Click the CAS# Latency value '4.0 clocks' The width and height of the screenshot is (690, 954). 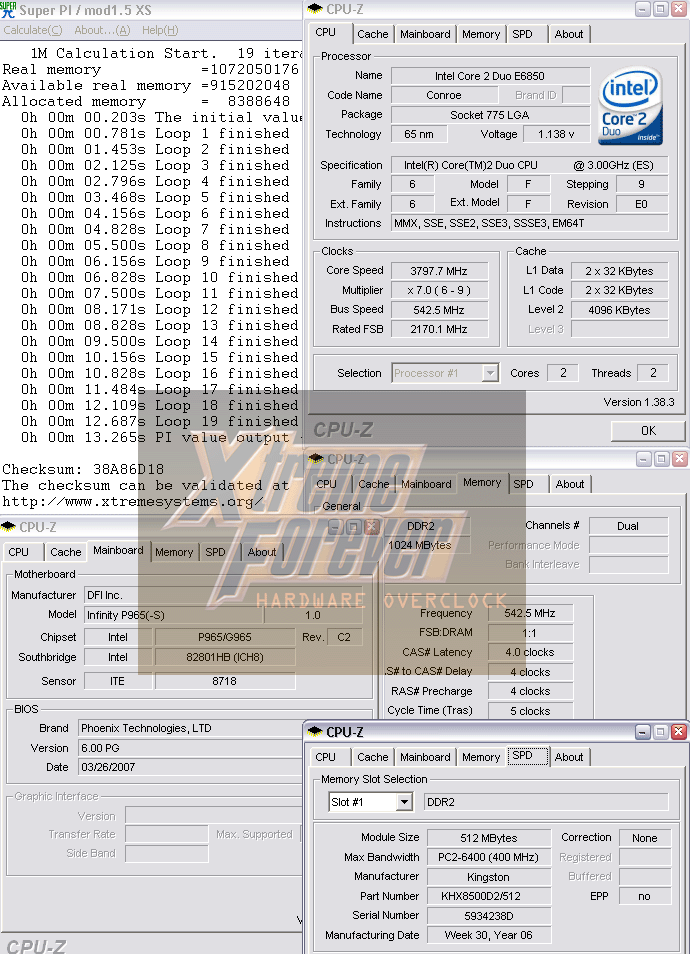(530, 652)
